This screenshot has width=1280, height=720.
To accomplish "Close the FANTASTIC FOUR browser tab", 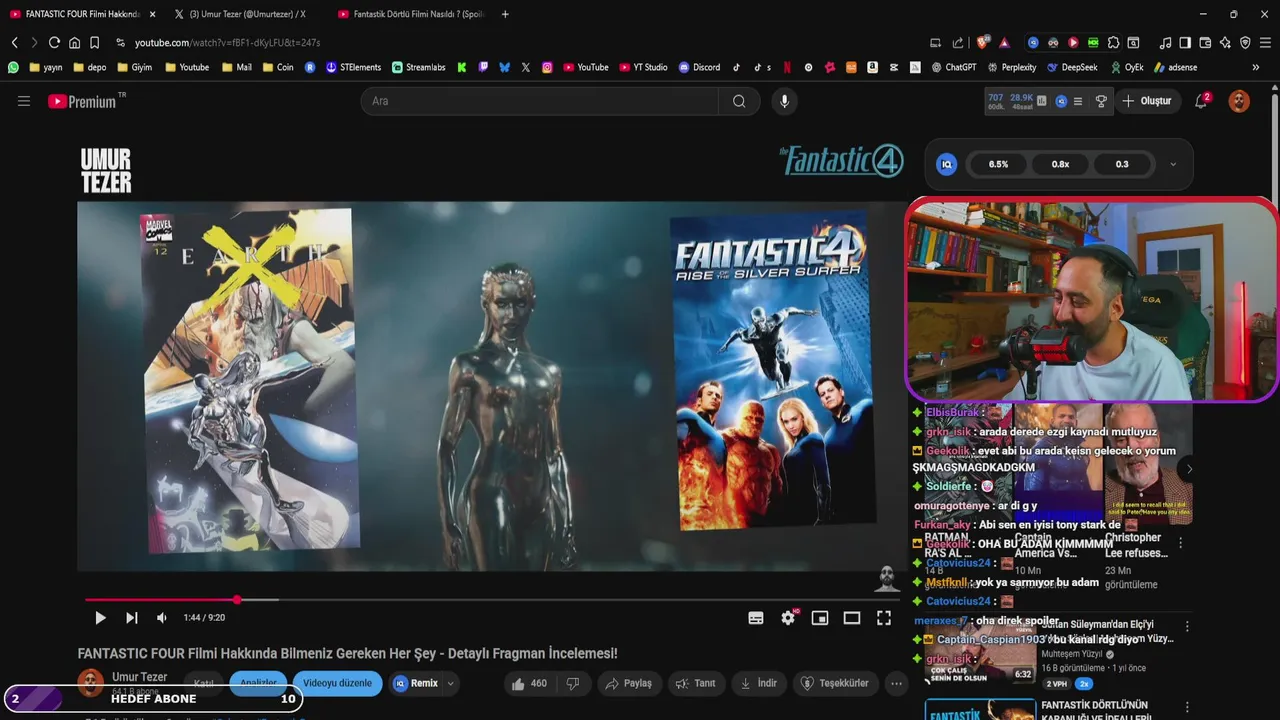I will (152, 14).
